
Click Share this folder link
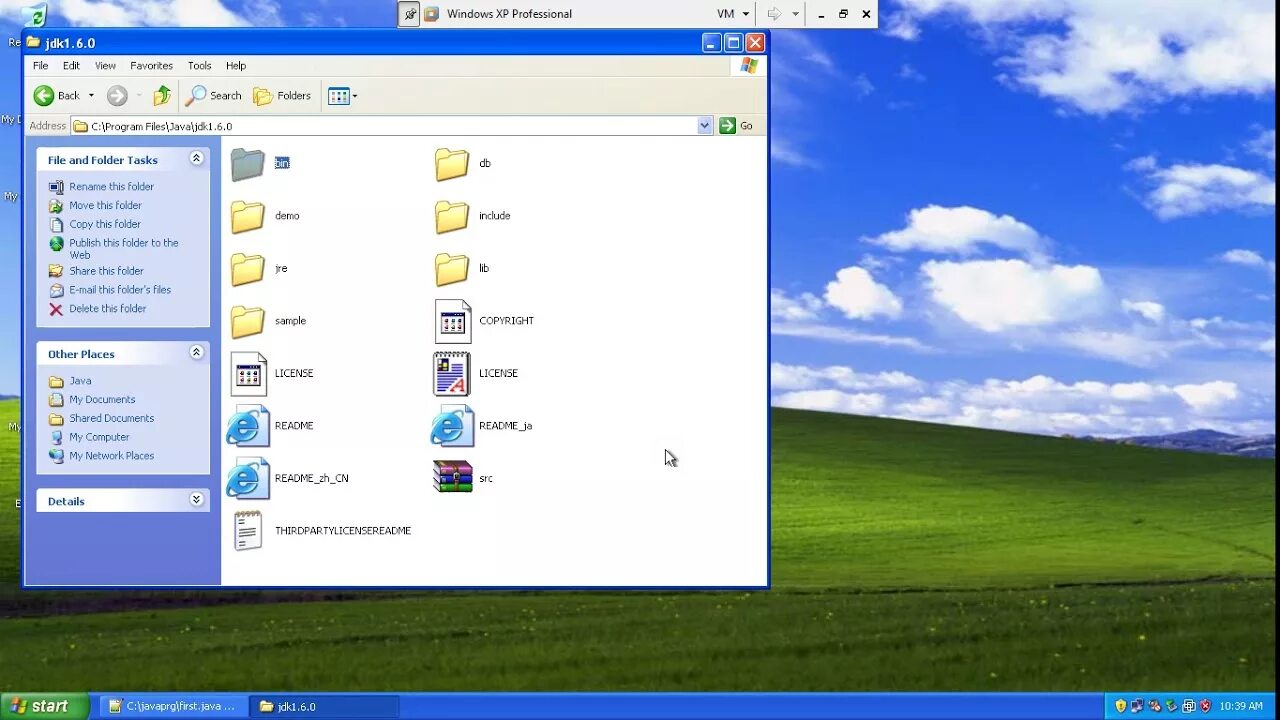[x=106, y=271]
